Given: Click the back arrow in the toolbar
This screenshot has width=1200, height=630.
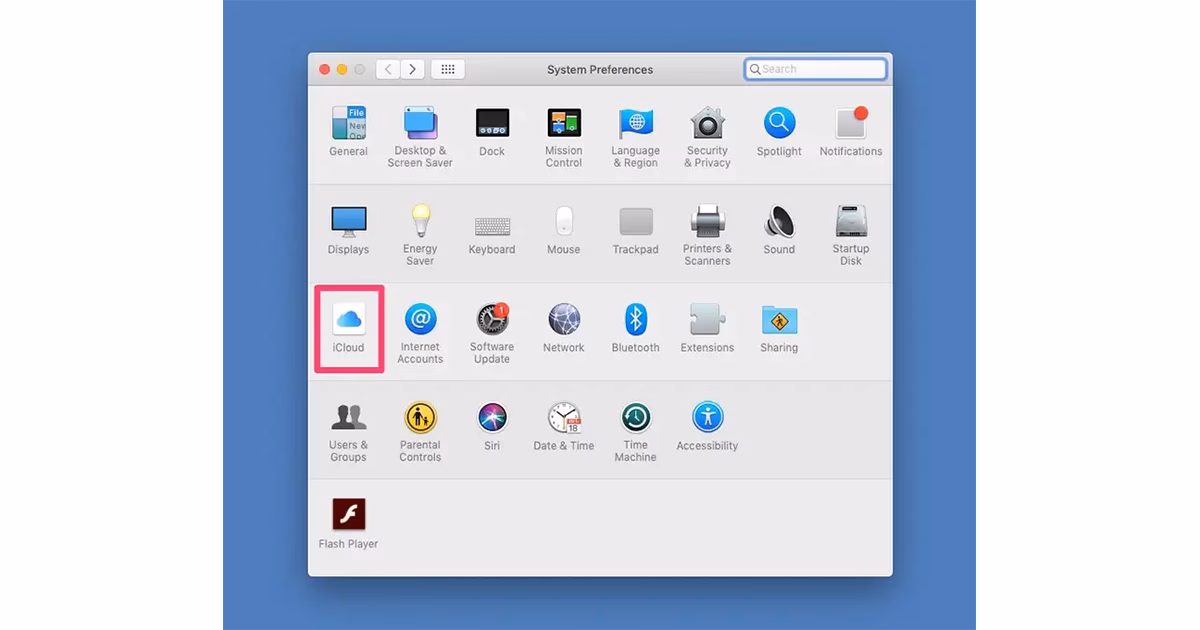Looking at the screenshot, I should (388, 69).
